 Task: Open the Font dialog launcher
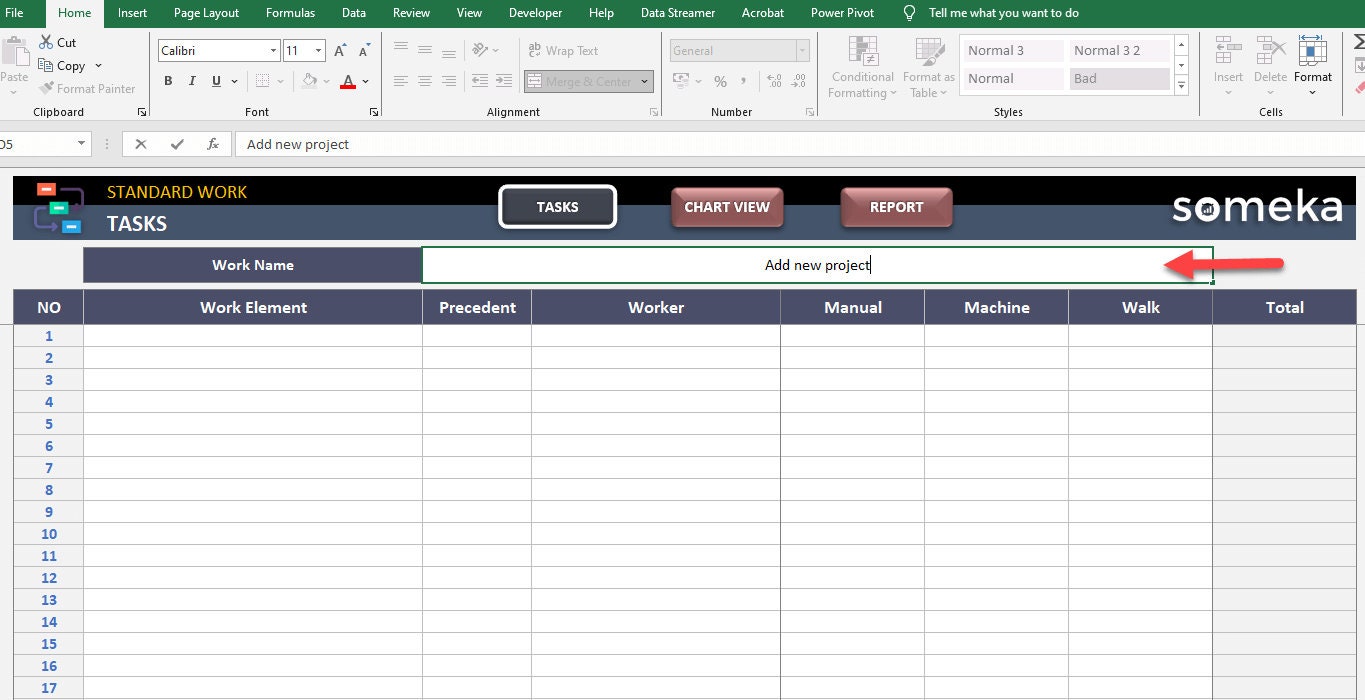pyautogui.click(x=374, y=112)
